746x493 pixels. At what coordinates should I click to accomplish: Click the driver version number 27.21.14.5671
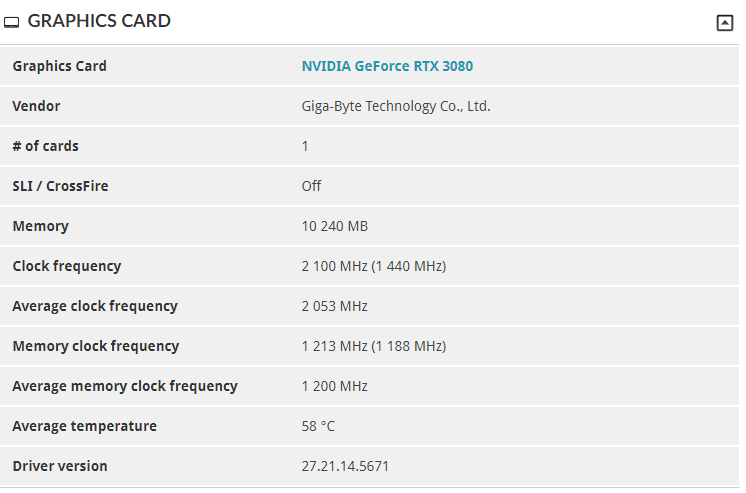pos(345,466)
